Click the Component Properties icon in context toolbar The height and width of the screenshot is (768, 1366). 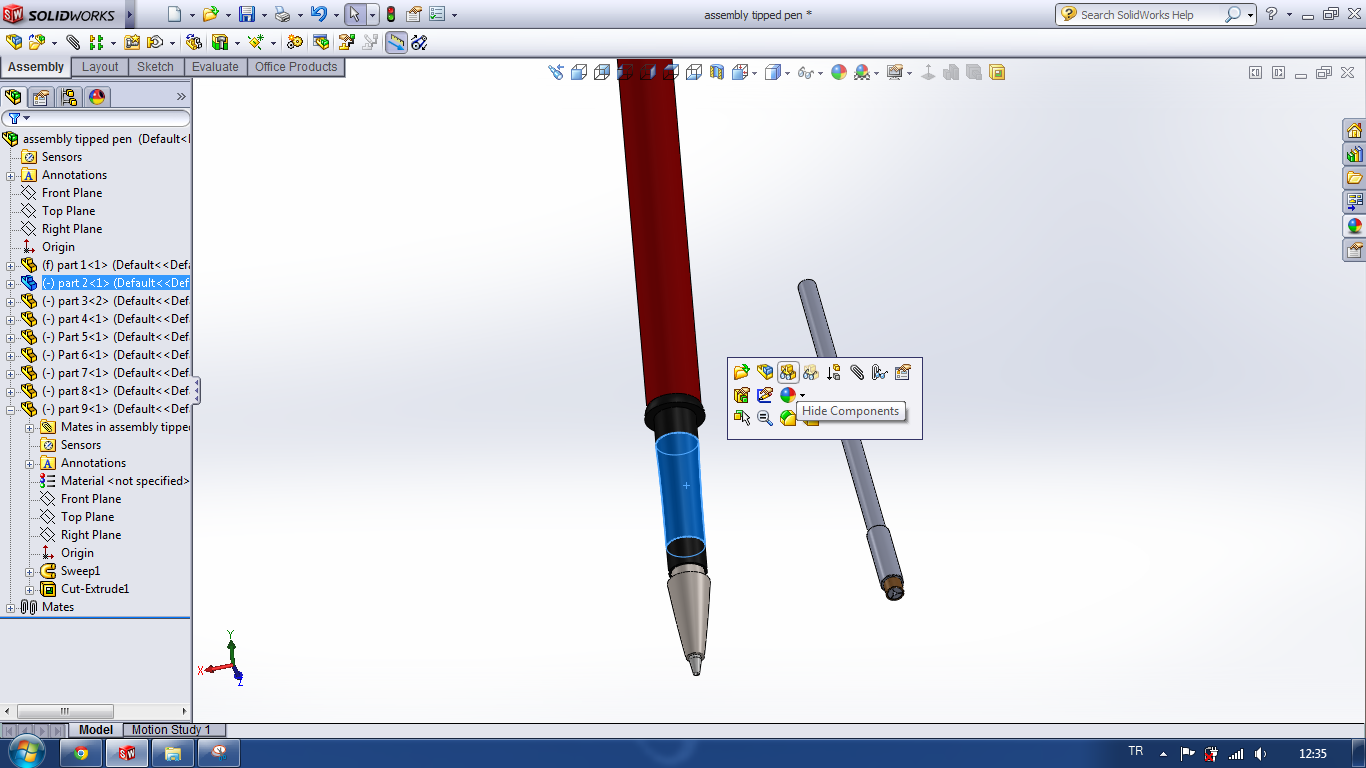pyautogui.click(x=903, y=372)
